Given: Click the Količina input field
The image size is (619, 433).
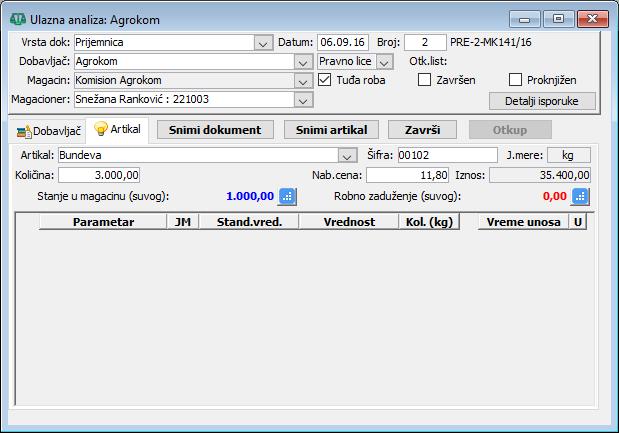Looking at the screenshot, I should [98, 175].
